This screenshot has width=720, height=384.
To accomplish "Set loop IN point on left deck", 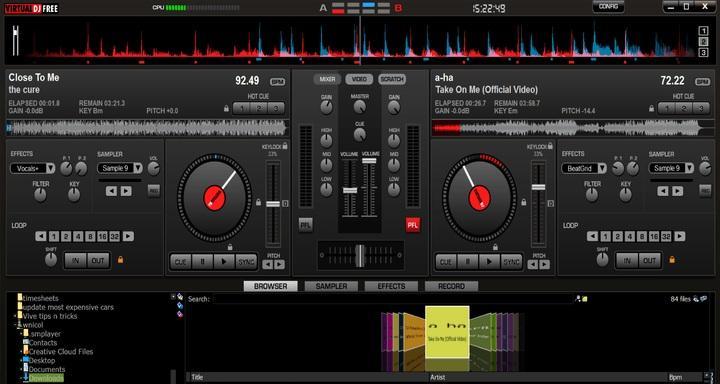I will pyautogui.click(x=75, y=261).
